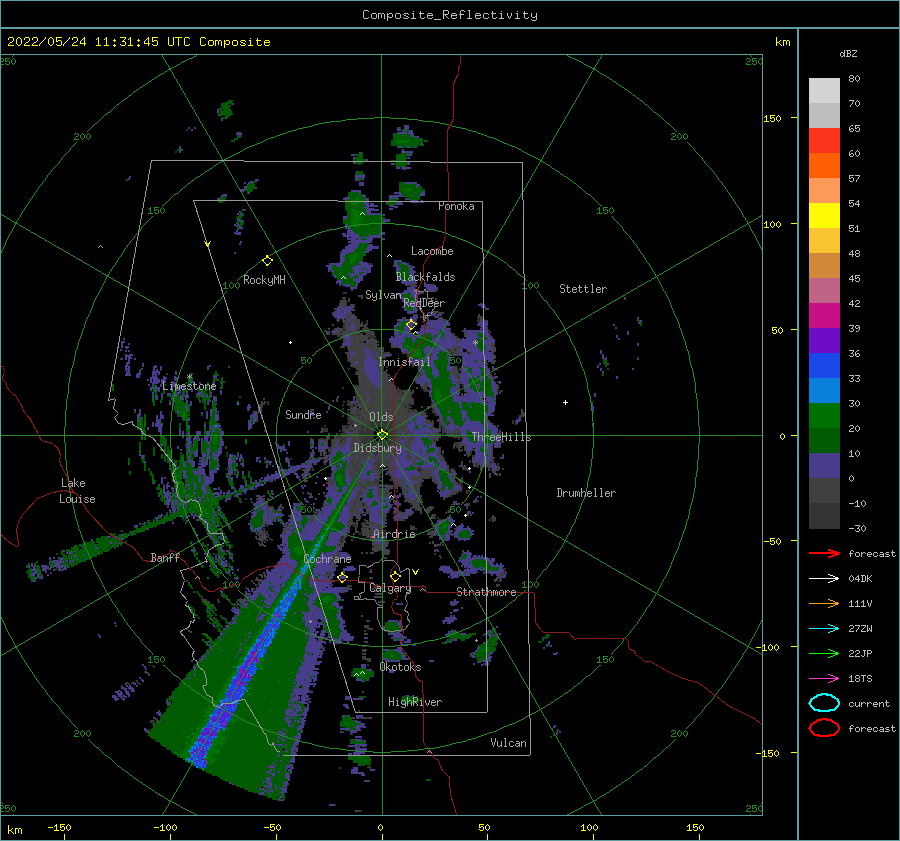The image size is (900, 841).
Task: Click the Innisfail city label
Action: click(404, 362)
